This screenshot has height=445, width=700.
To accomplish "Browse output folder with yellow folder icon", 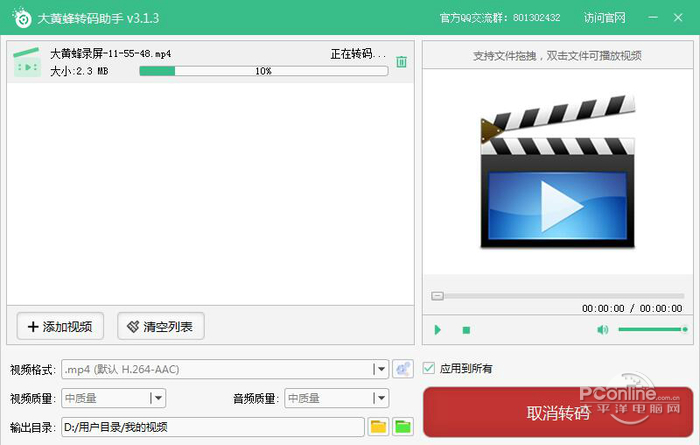I will (x=378, y=427).
